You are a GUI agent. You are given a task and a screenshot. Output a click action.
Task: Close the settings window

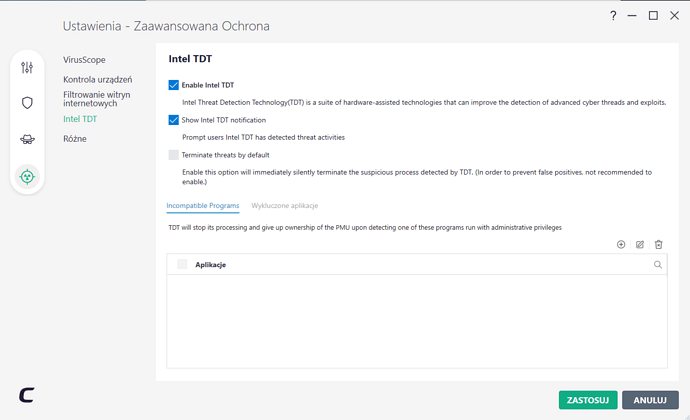pos(674,16)
